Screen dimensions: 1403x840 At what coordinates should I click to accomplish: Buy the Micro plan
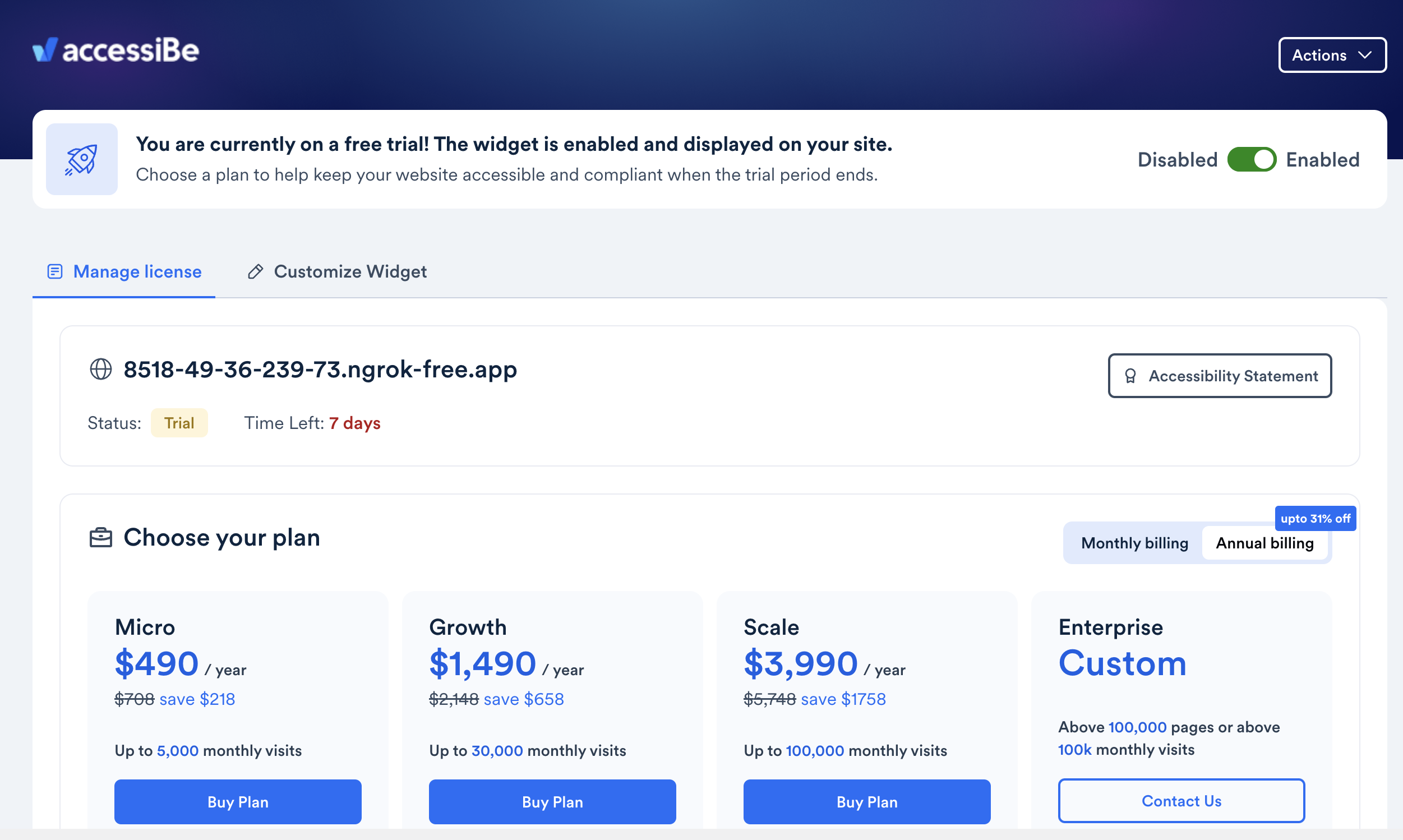[x=238, y=802]
